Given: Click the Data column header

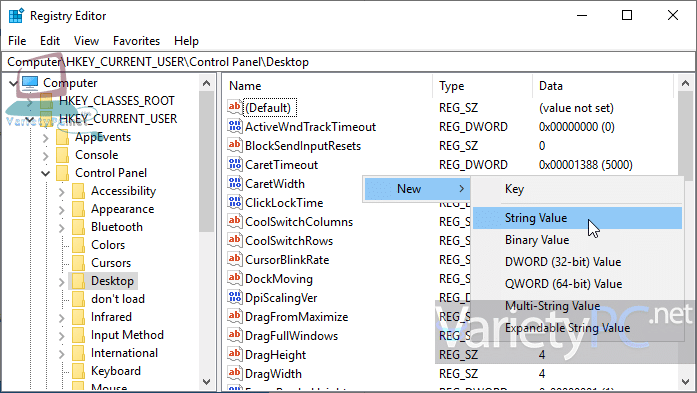Looking at the screenshot, I should (x=604, y=86).
